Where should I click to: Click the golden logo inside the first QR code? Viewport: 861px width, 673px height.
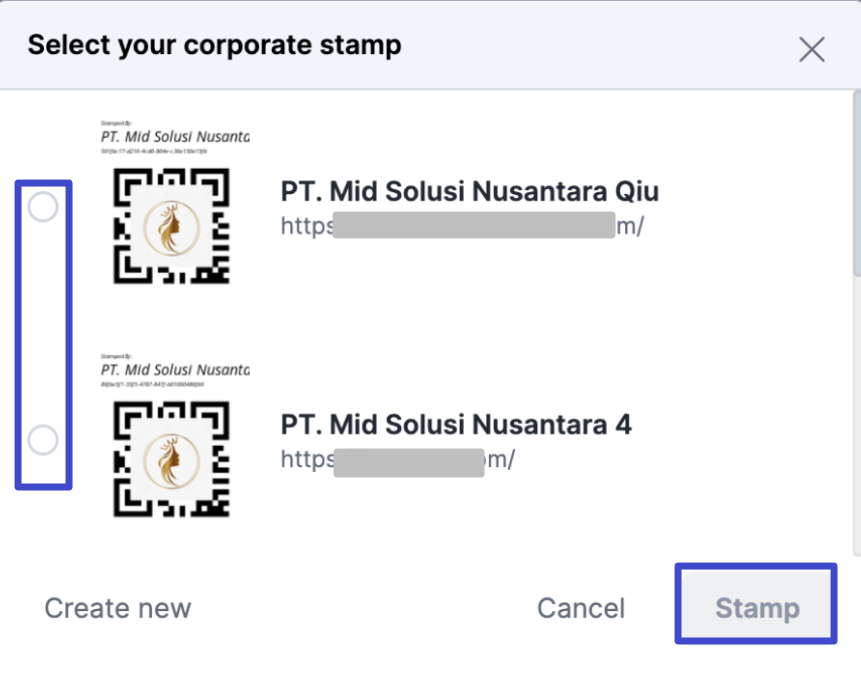(171, 228)
